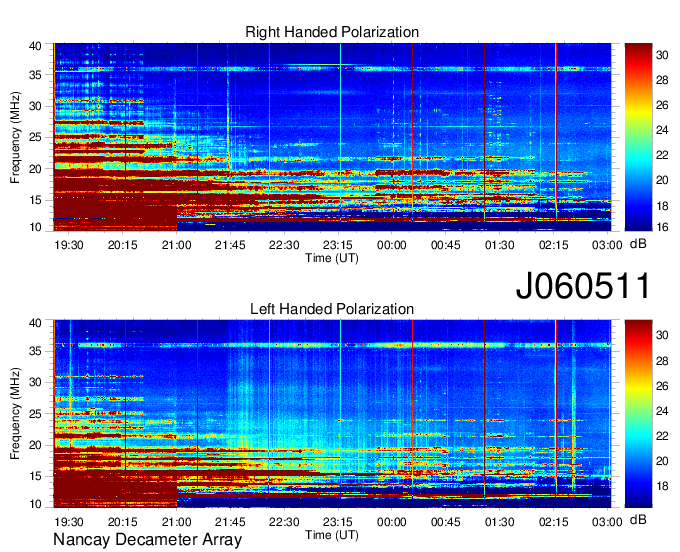Screen dimensions: 680x552
Task: Click '28' value on left-handed colorbar
Action: (x=662, y=361)
